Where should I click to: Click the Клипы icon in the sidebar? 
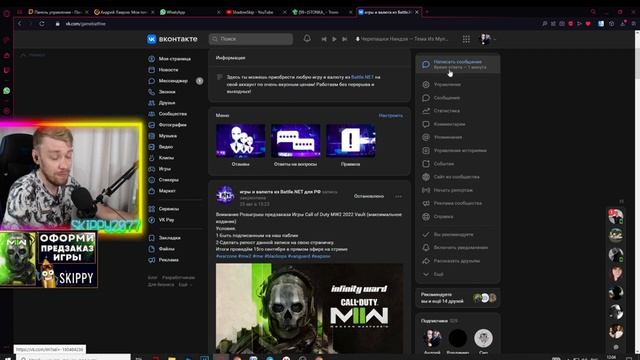tap(151, 158)
